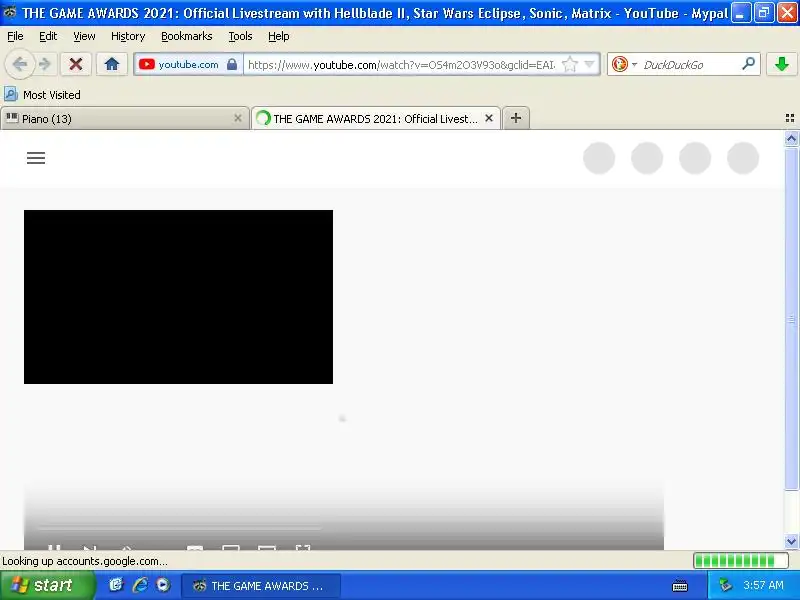Viewport: 800px width, 600px height.
Task: Click the search magnifier icon
Action: (x=748, y=64)
